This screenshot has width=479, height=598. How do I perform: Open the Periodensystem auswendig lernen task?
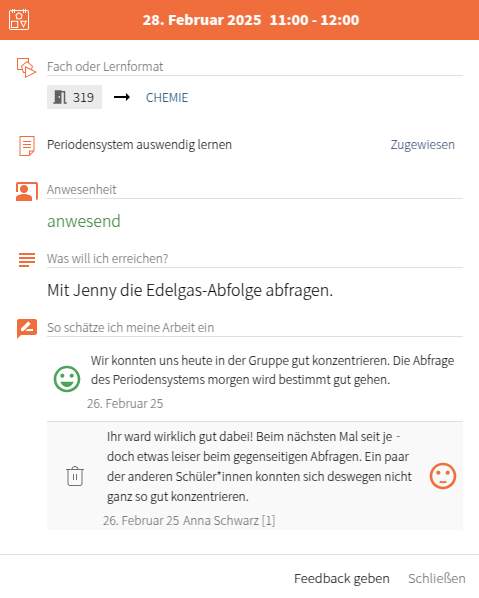pos(139,145)
